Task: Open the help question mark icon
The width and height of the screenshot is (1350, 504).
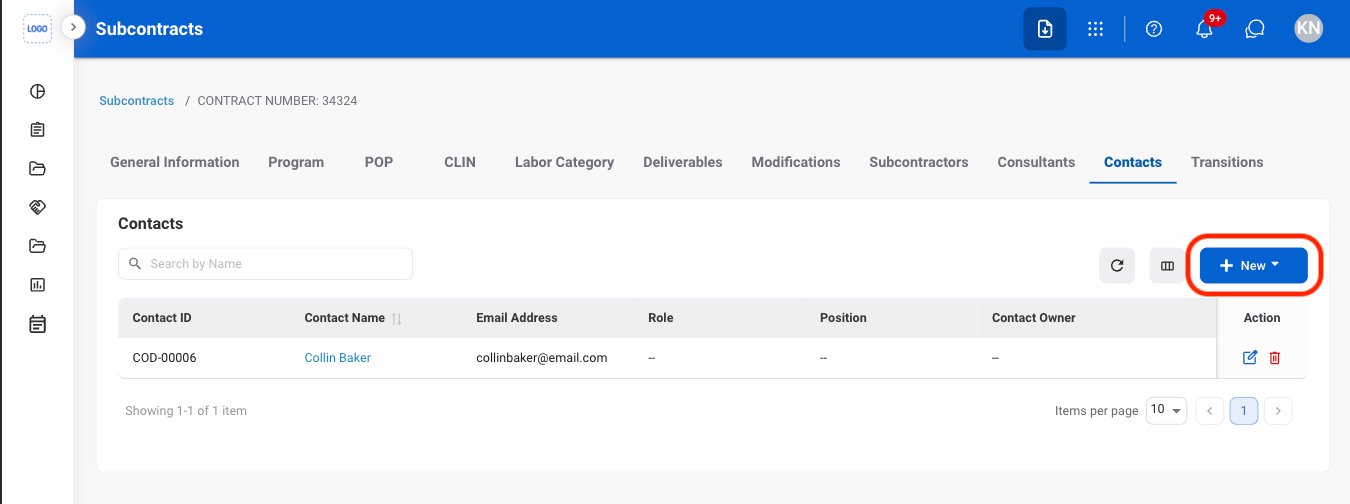Action: coord(1154,29)
